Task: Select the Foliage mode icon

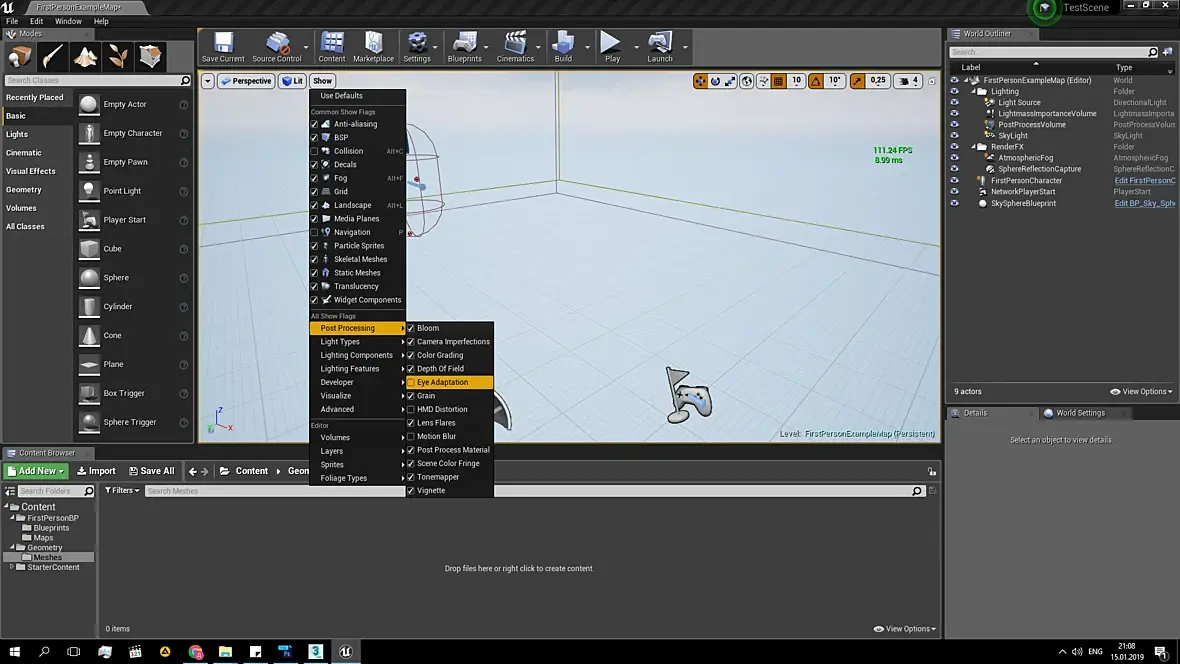Action: click(x=118, y=56)
